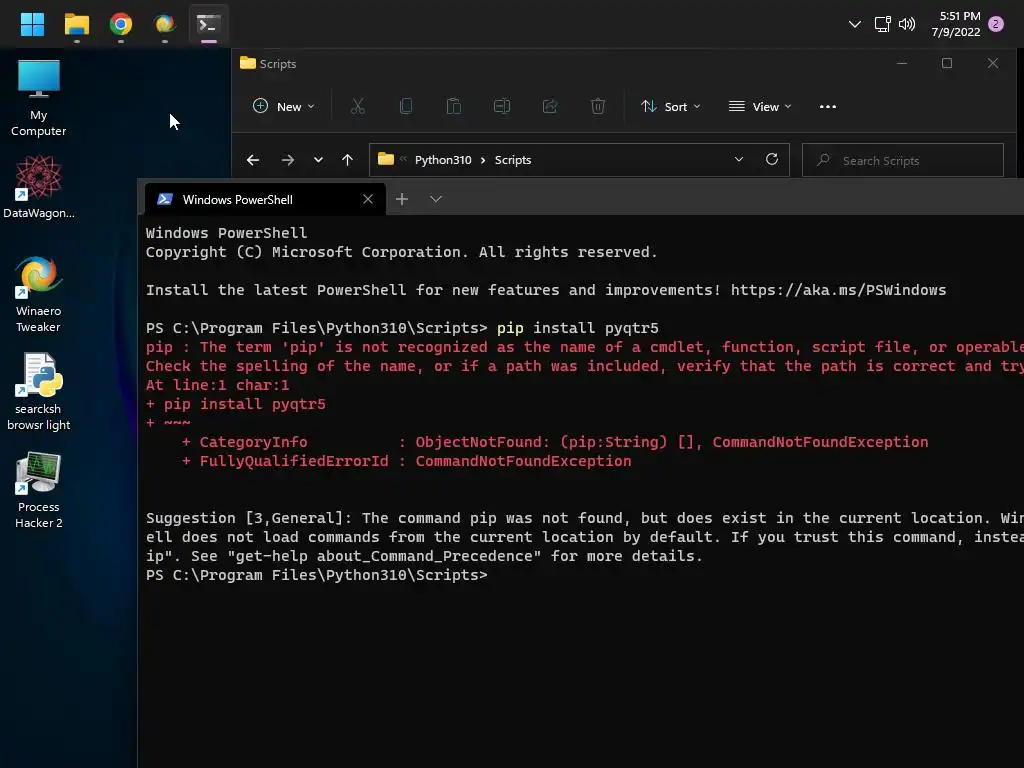Click the 'At line:1 char:1' text
This screenshot has height=768, width=1024.
coord(217,385)
